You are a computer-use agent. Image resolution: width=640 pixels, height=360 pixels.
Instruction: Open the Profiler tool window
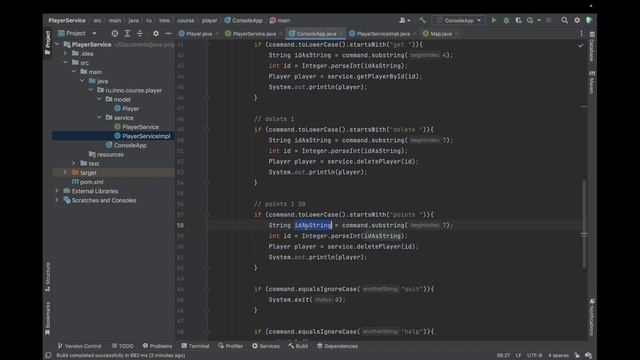[231, 346]
